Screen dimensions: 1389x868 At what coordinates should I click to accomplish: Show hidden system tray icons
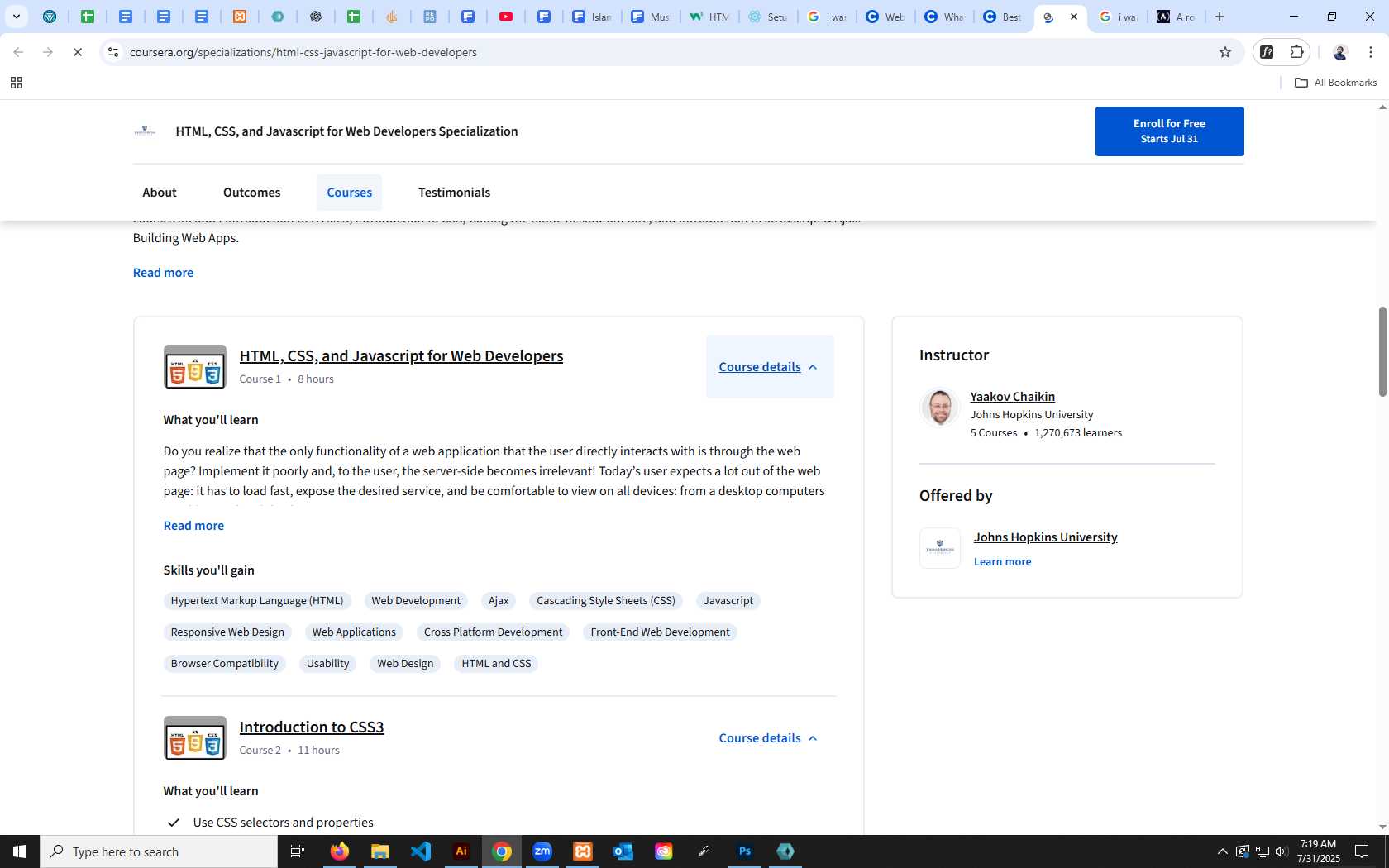point(1222,851)
